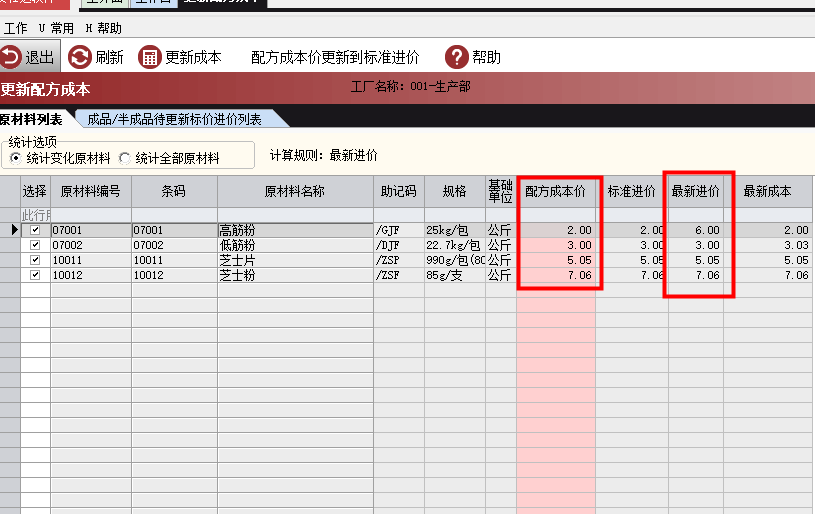Click material number cell 07002
The width and height of the screenshot is (815, 514).
[x=91, y=245]
